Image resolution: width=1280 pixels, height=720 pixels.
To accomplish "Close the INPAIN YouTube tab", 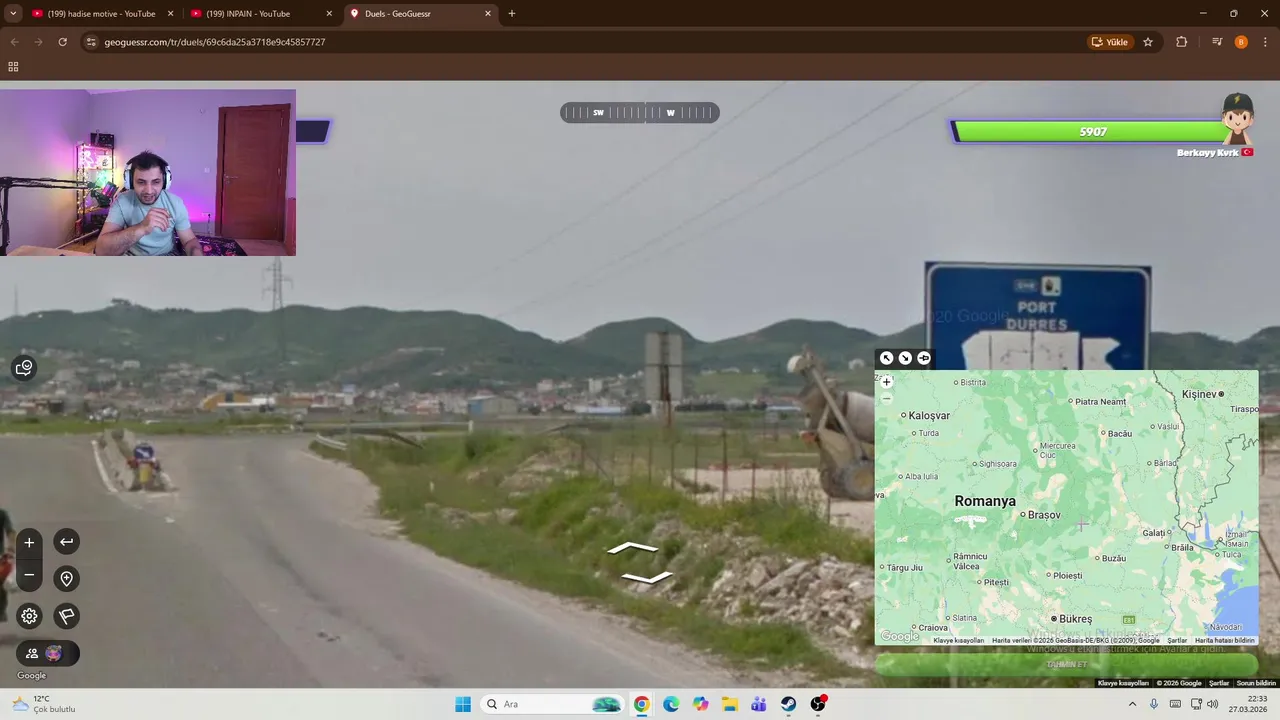I will tap(329, 14).
